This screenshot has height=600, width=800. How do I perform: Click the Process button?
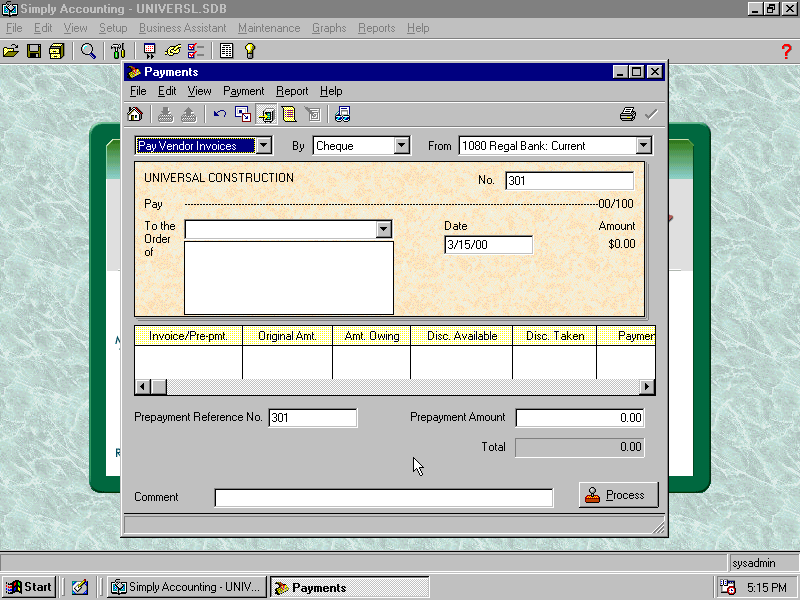pos(618,495)
